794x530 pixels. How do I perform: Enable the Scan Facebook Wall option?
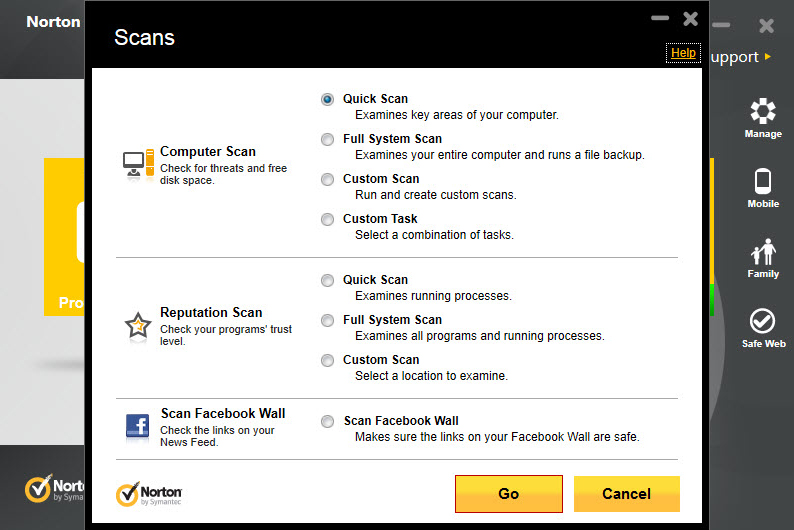pos(328,421)
